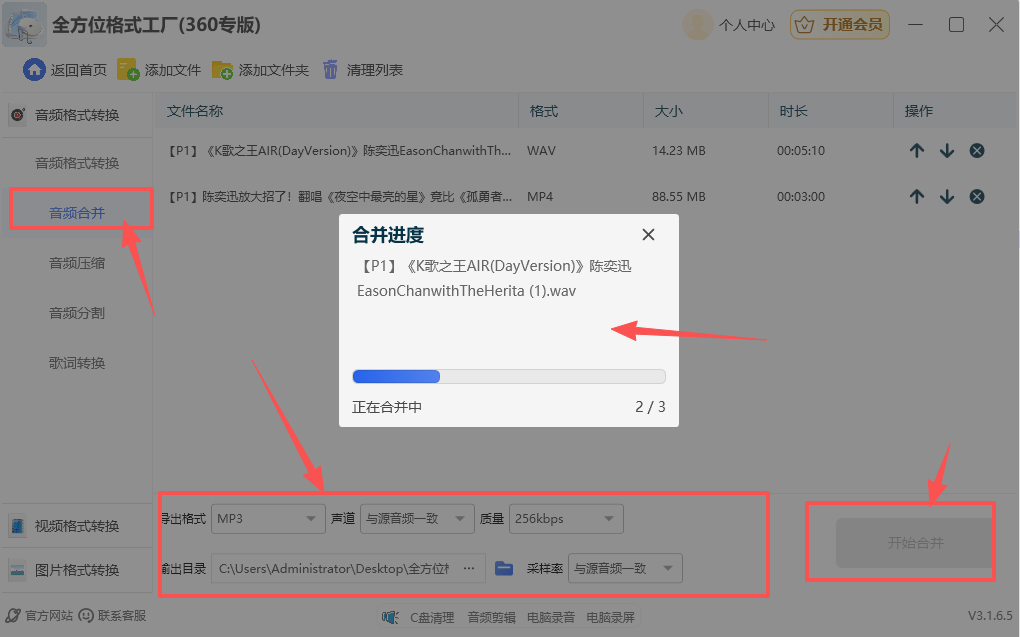Expand the 声道 与源音频一致 dropdown
Viewport: 1020px width, 637px height.
(417, 518)
